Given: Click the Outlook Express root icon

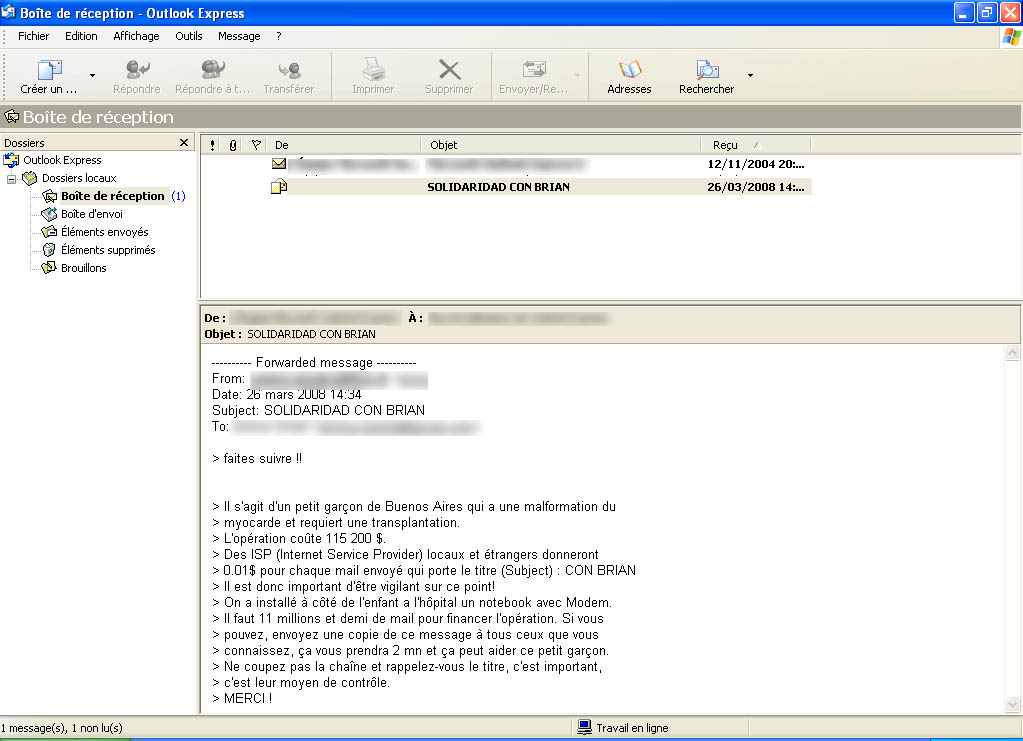Looking at the screenshot, I should [11, 160].
